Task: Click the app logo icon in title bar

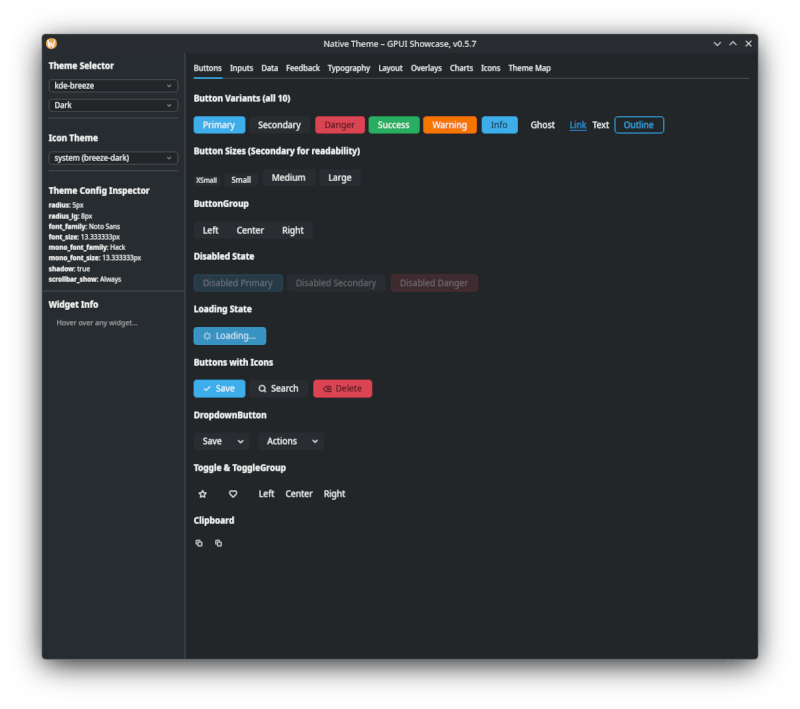Action: point(52,44)
